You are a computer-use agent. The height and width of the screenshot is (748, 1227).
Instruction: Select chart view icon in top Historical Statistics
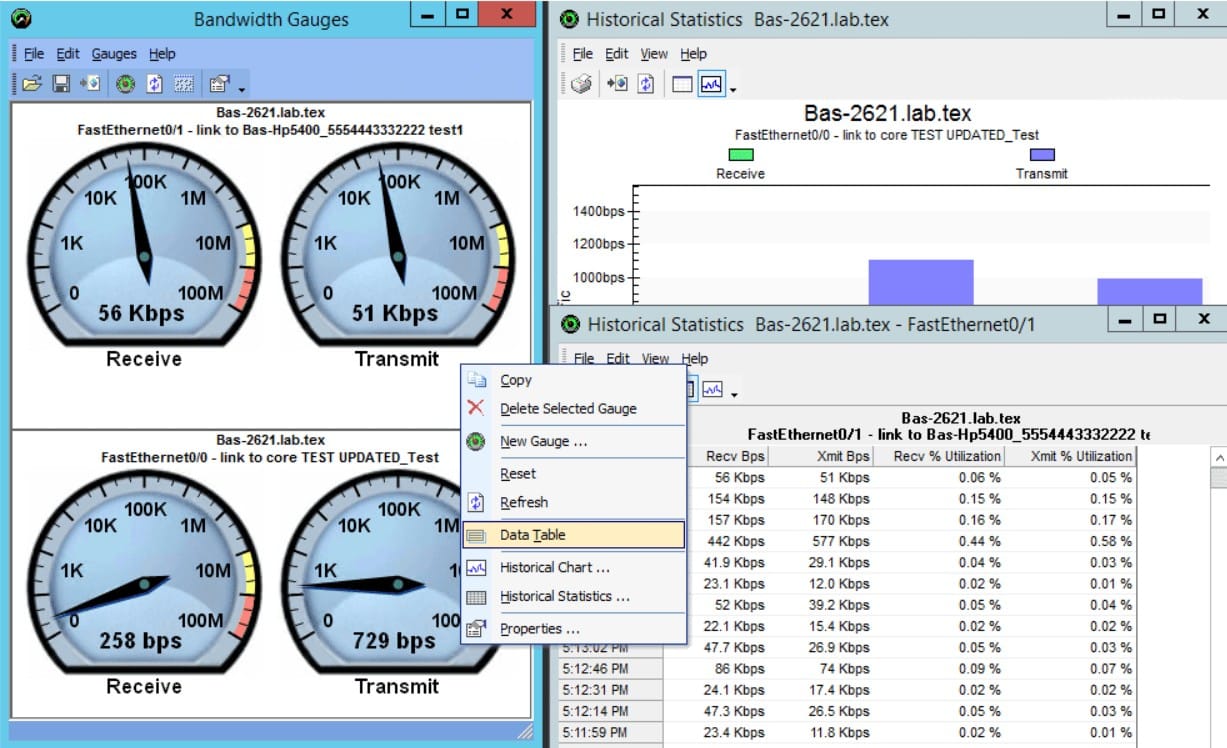pyautogui.click(x=711, y=84)
